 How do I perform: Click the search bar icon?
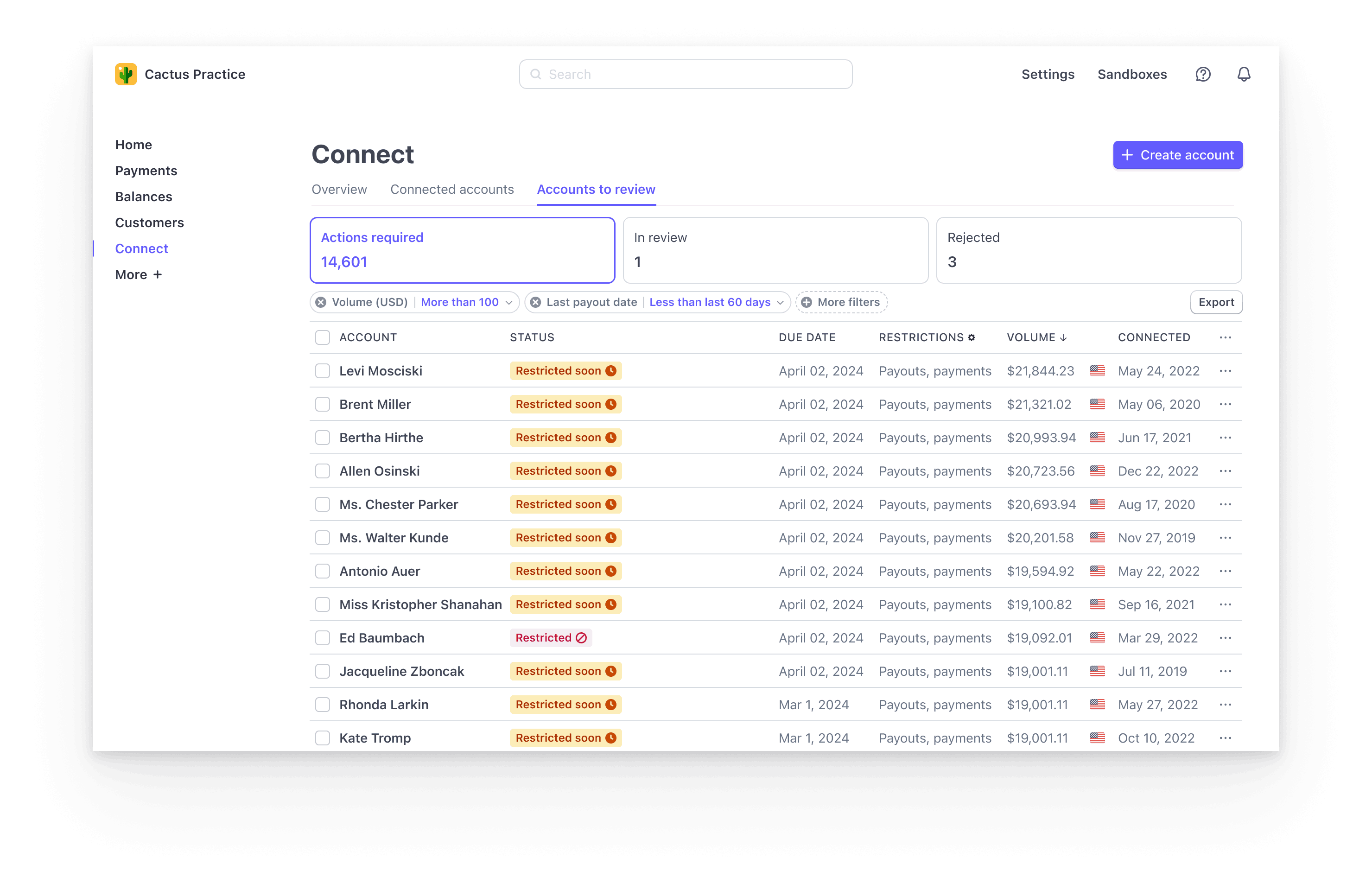(x=536, y=74)
